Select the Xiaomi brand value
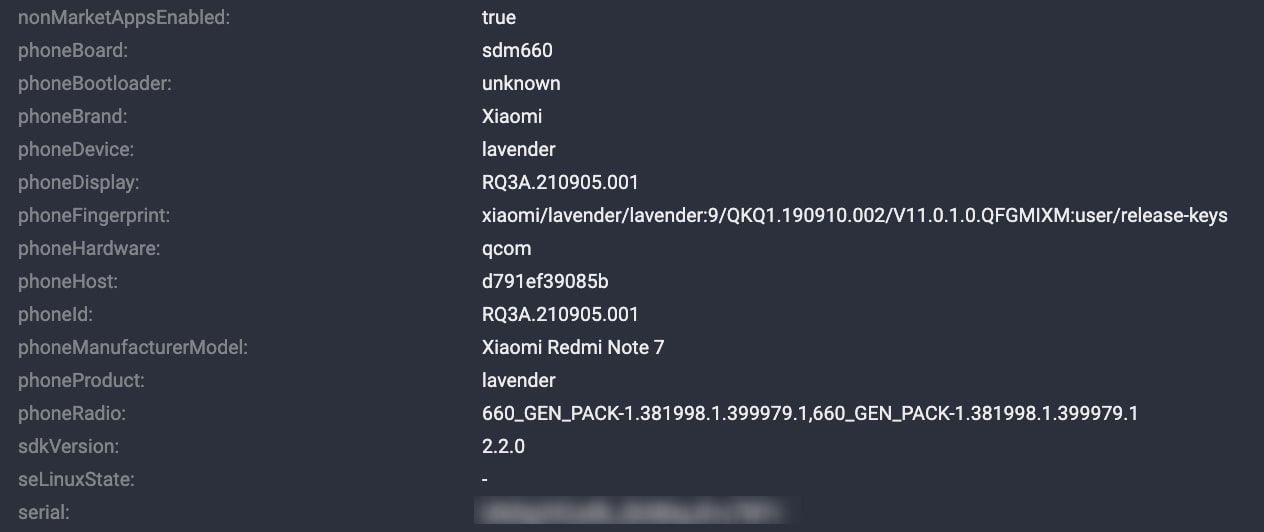 pyautogui.click(x=512, y=116)
